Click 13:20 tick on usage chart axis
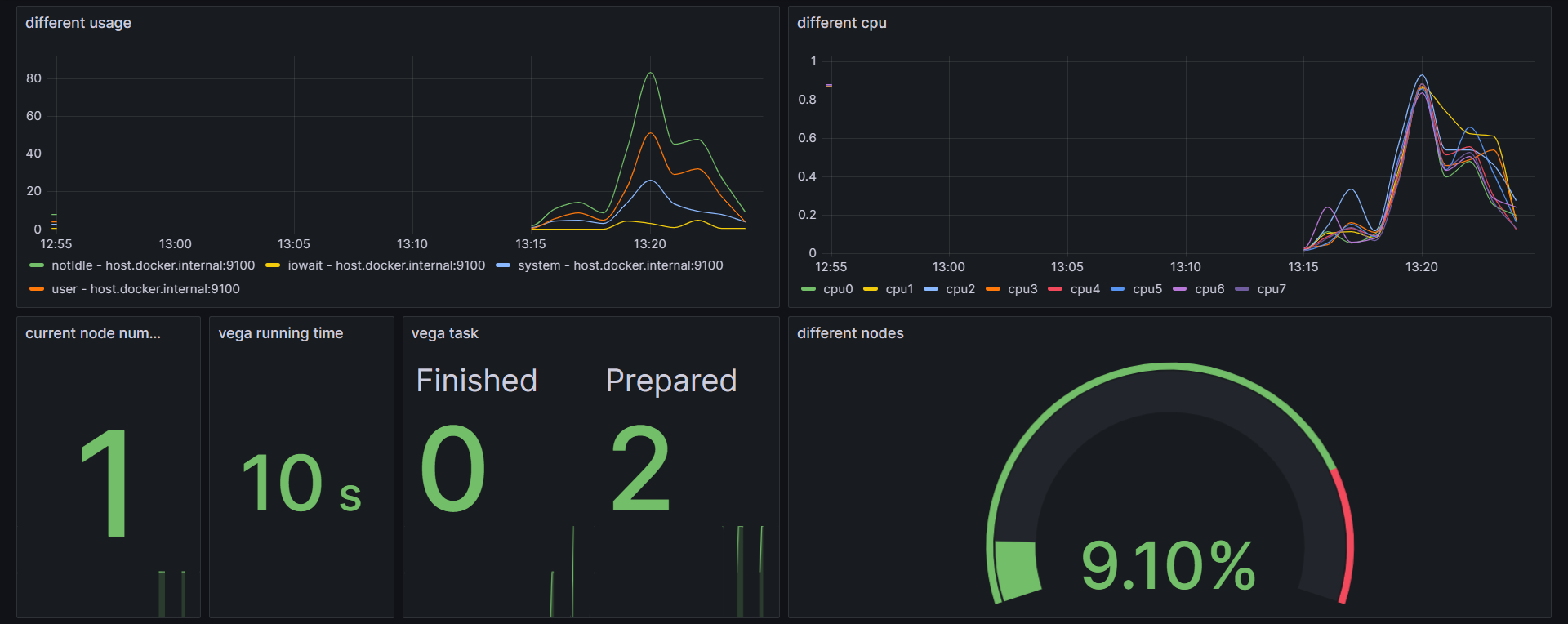 click(650, 244)
